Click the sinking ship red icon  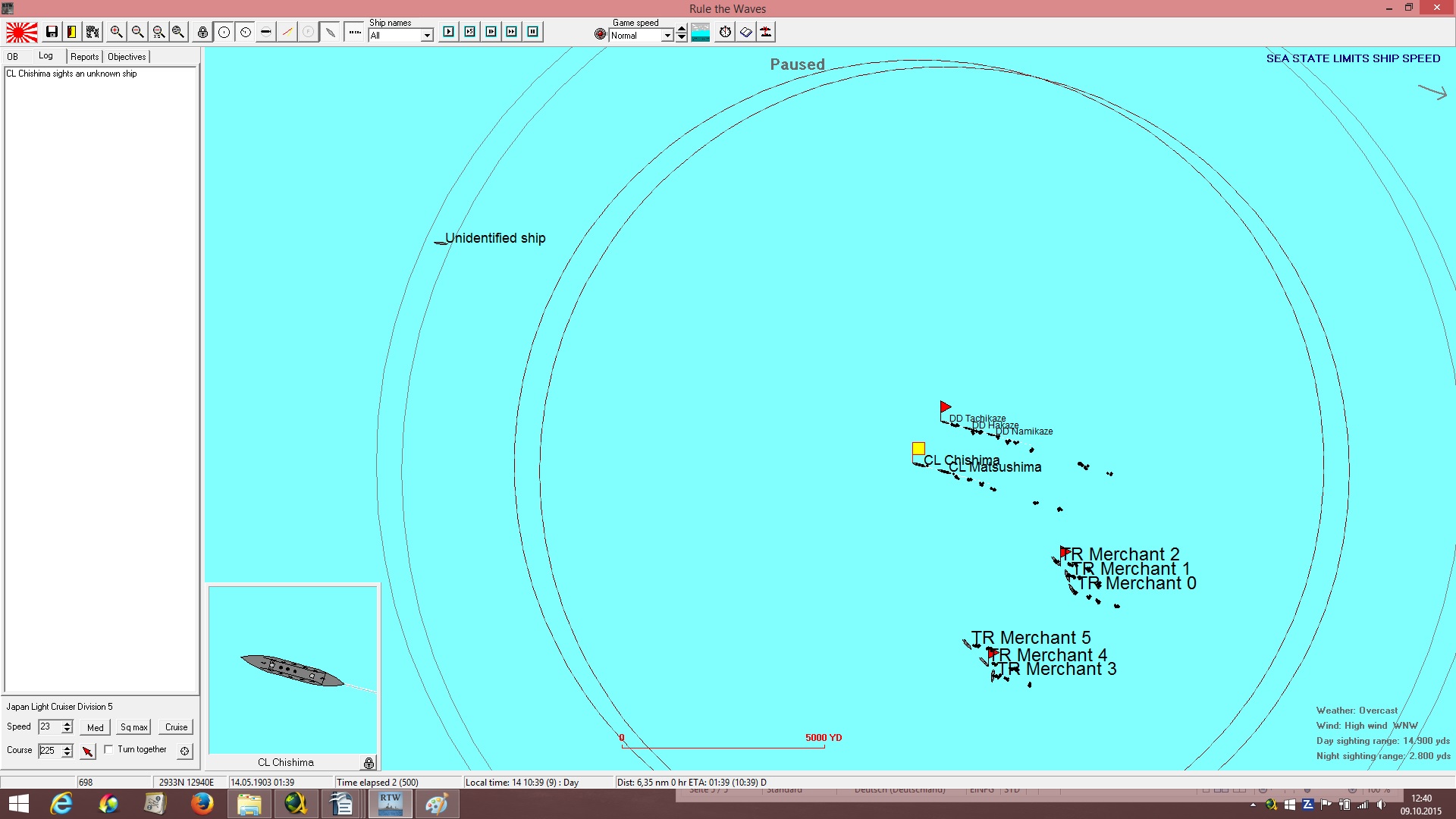(766, 32)
